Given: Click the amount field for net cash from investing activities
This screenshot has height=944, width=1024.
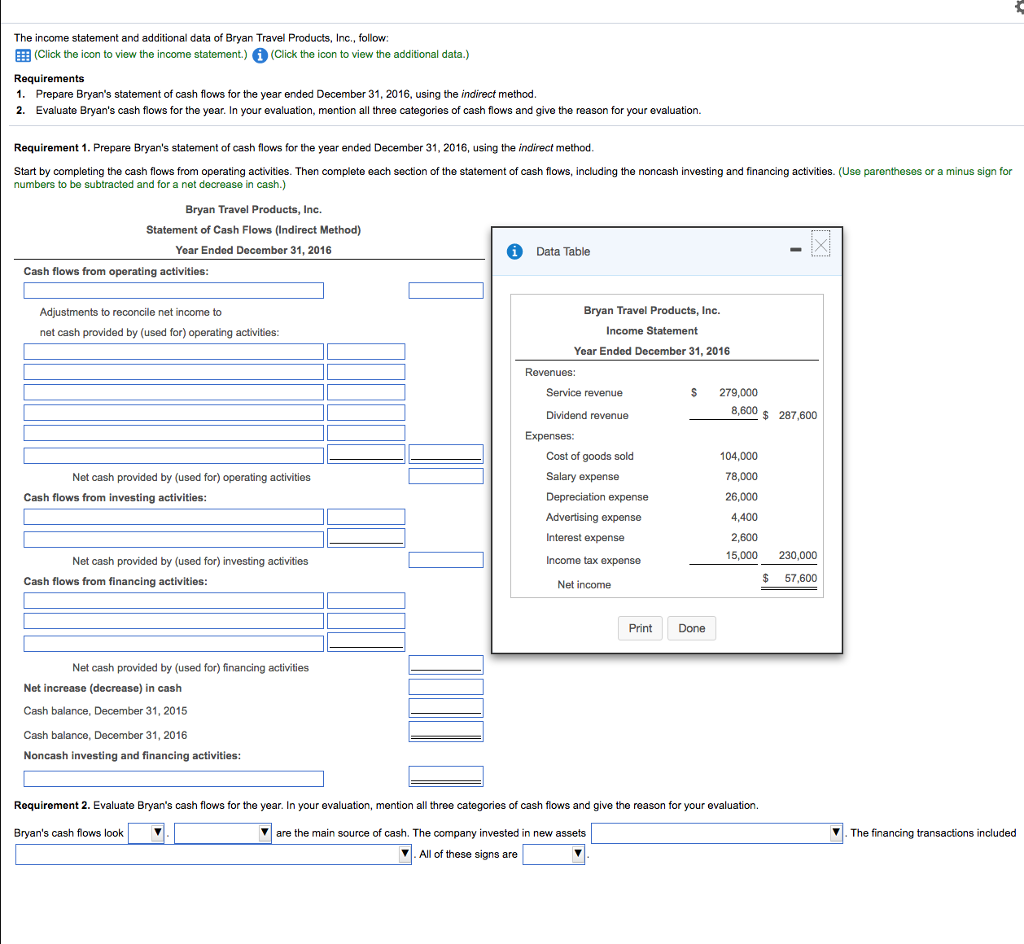Looking at the screenshot, I should point(446,559).
